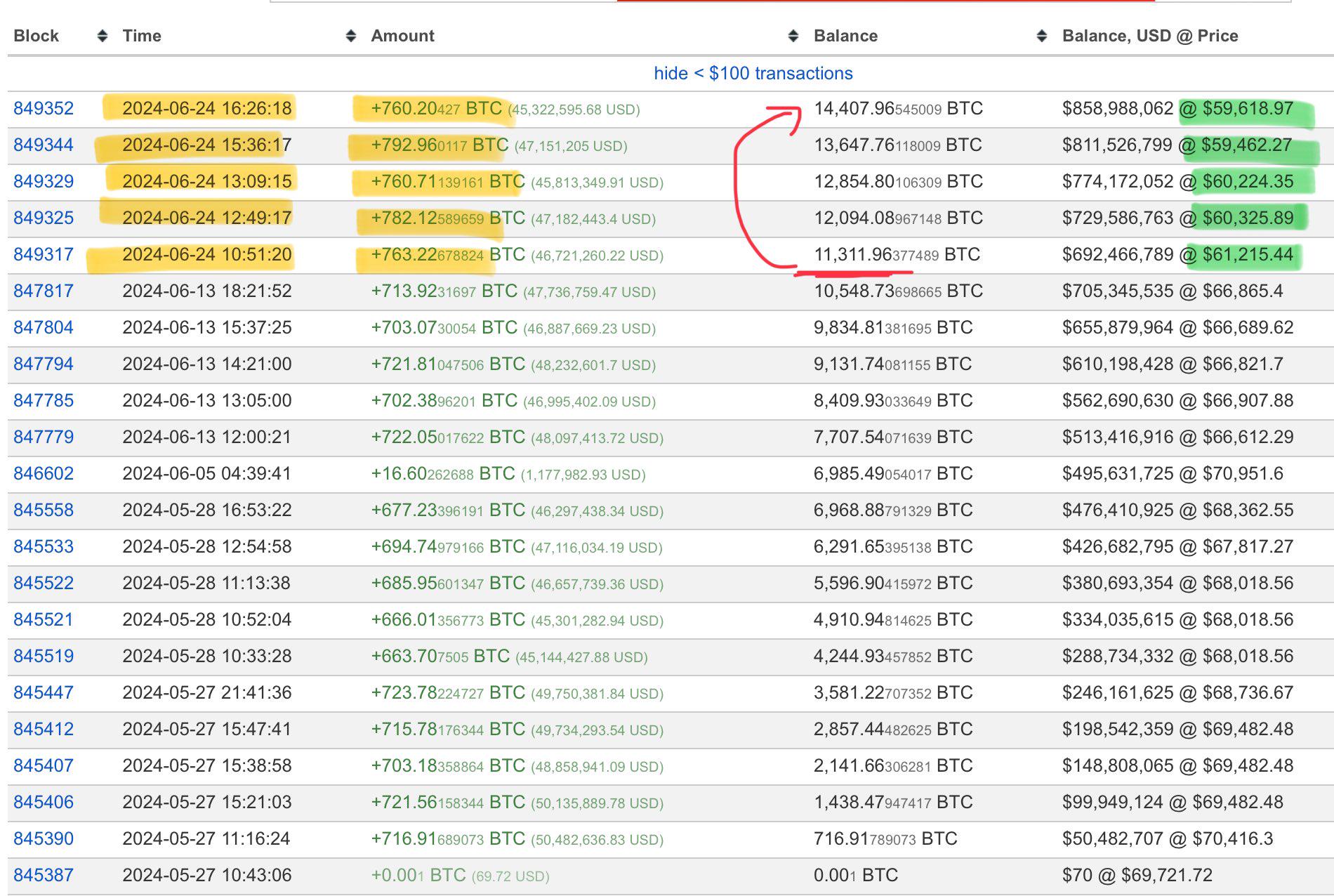The image size is (1334, 896).
Task: Open block 845558 link
Action: [x=44, y=510]
